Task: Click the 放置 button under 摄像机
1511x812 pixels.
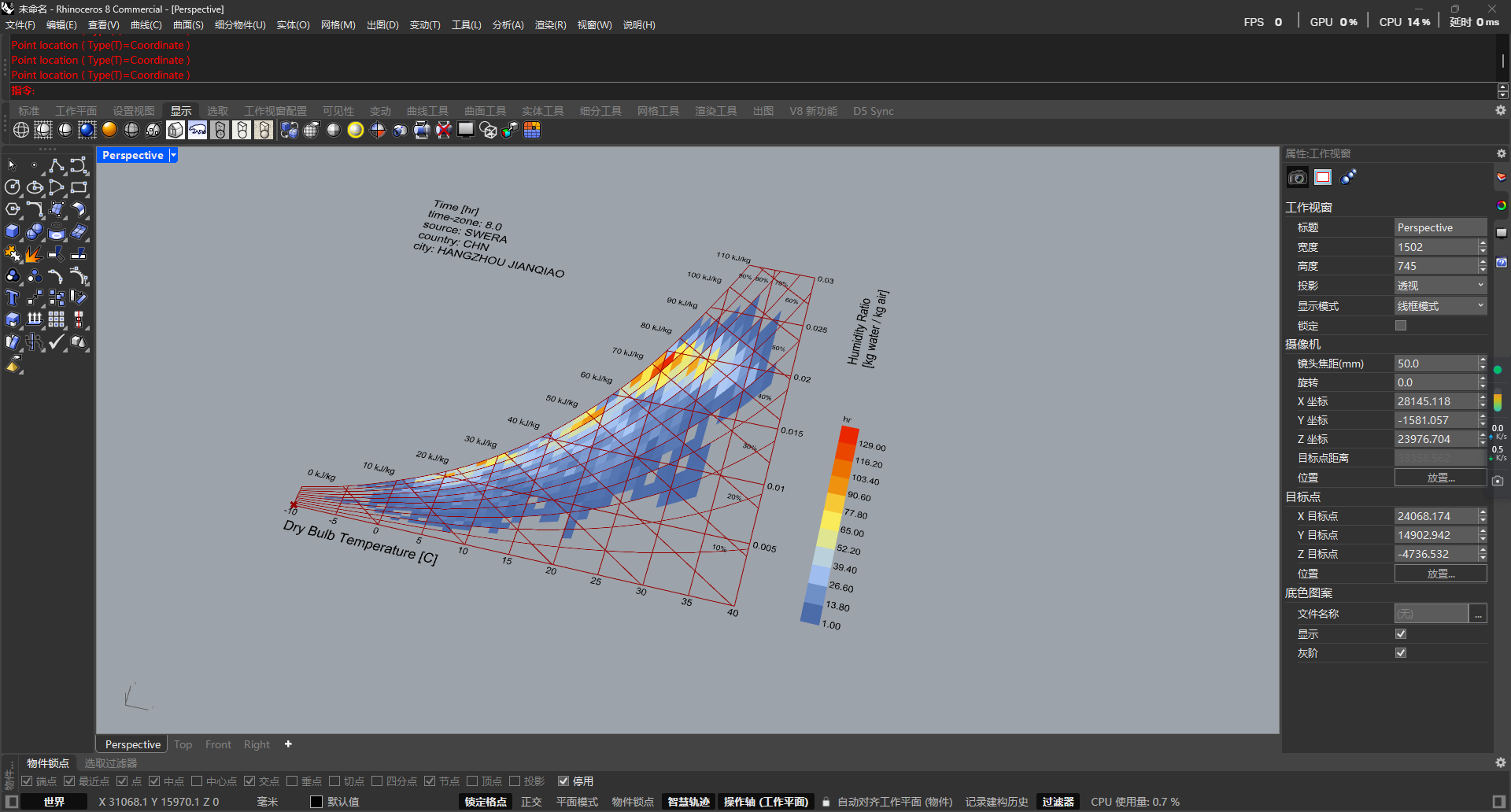Action: coord(1440,478)
